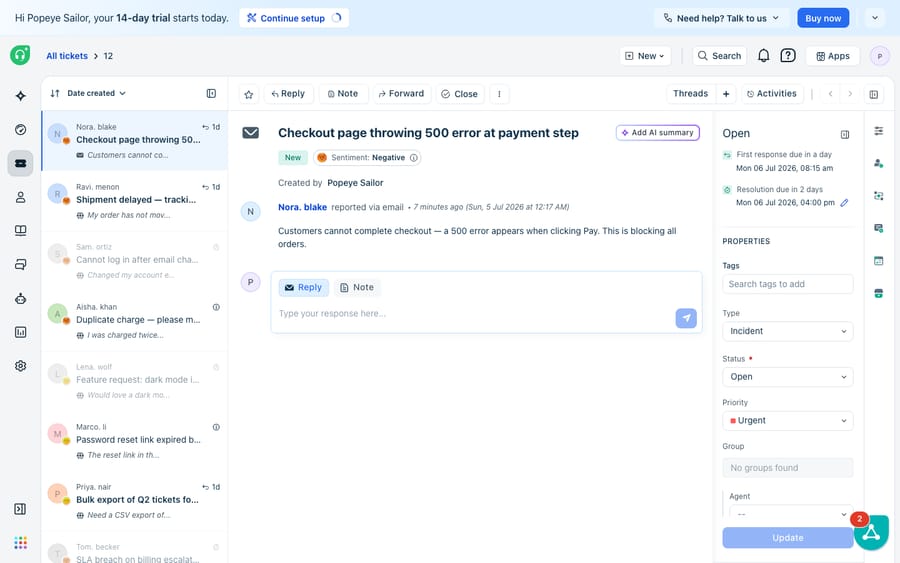Toggle the ticket list layout icon
Viewport: 900px width, 563px height.
coord(211,94)
